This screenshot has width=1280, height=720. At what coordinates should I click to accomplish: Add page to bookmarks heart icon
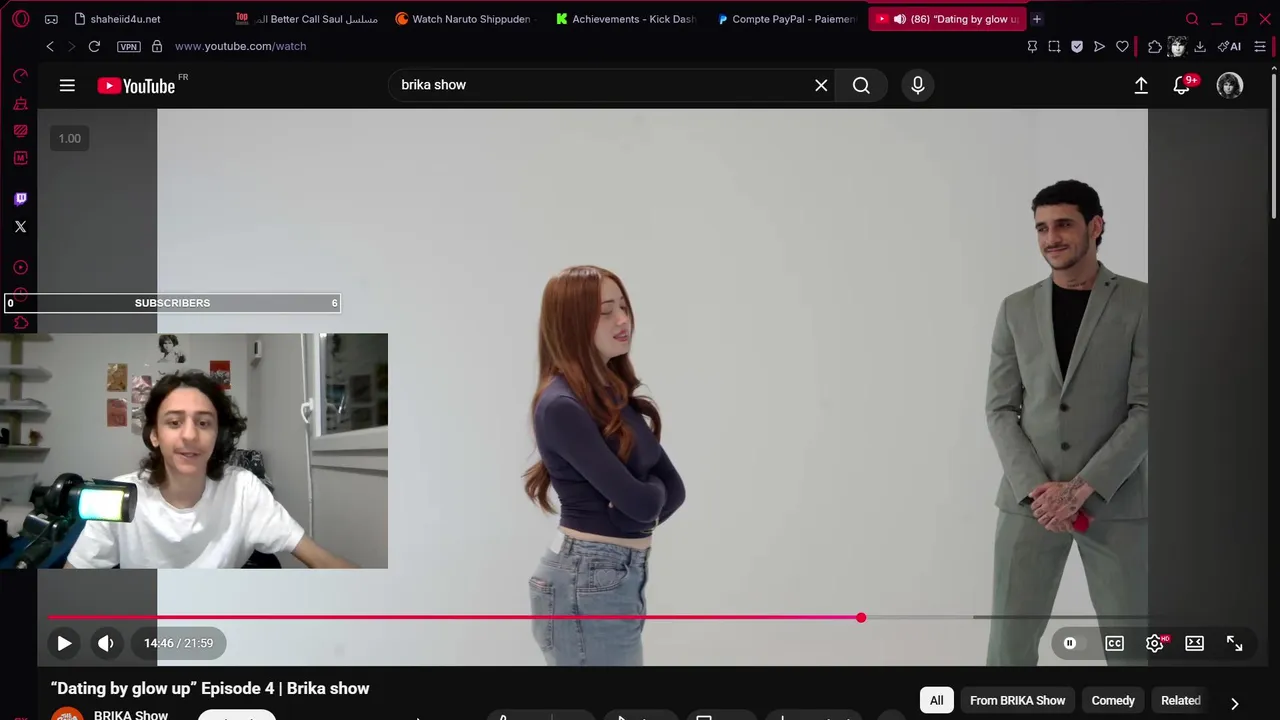point(1122,46)
